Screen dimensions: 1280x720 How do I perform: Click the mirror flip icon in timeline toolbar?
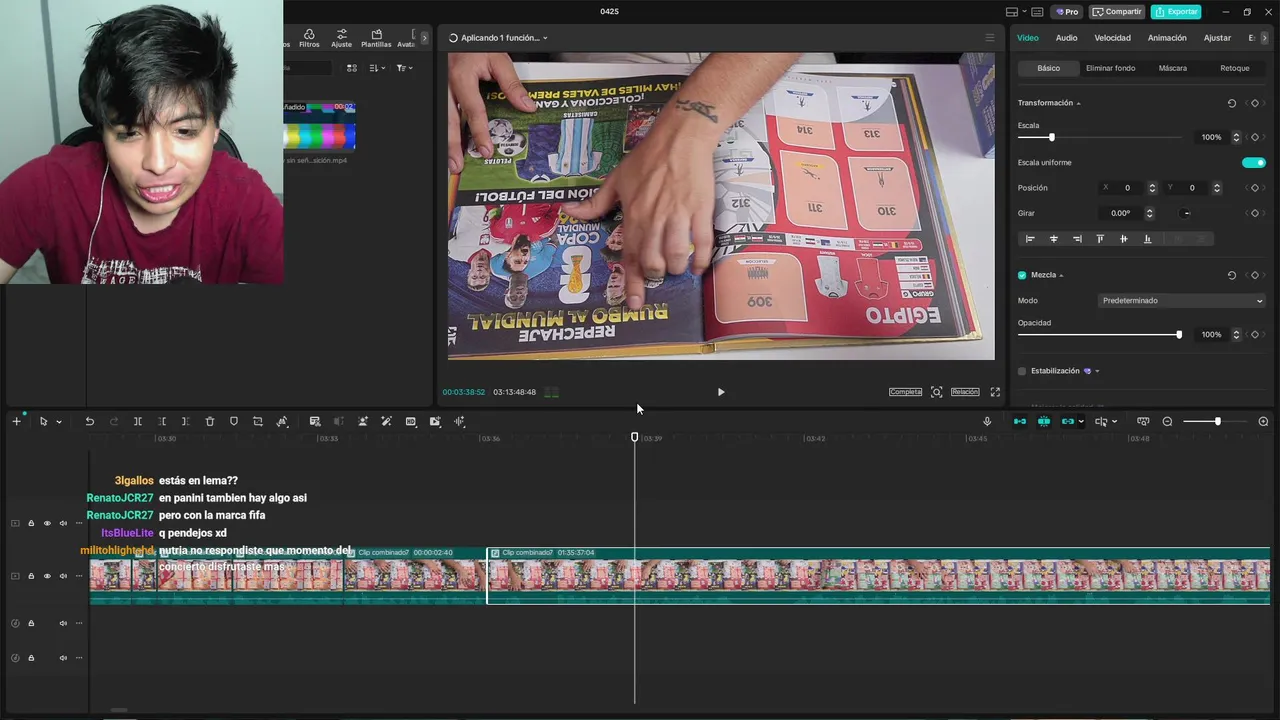(x=282, y=421)
